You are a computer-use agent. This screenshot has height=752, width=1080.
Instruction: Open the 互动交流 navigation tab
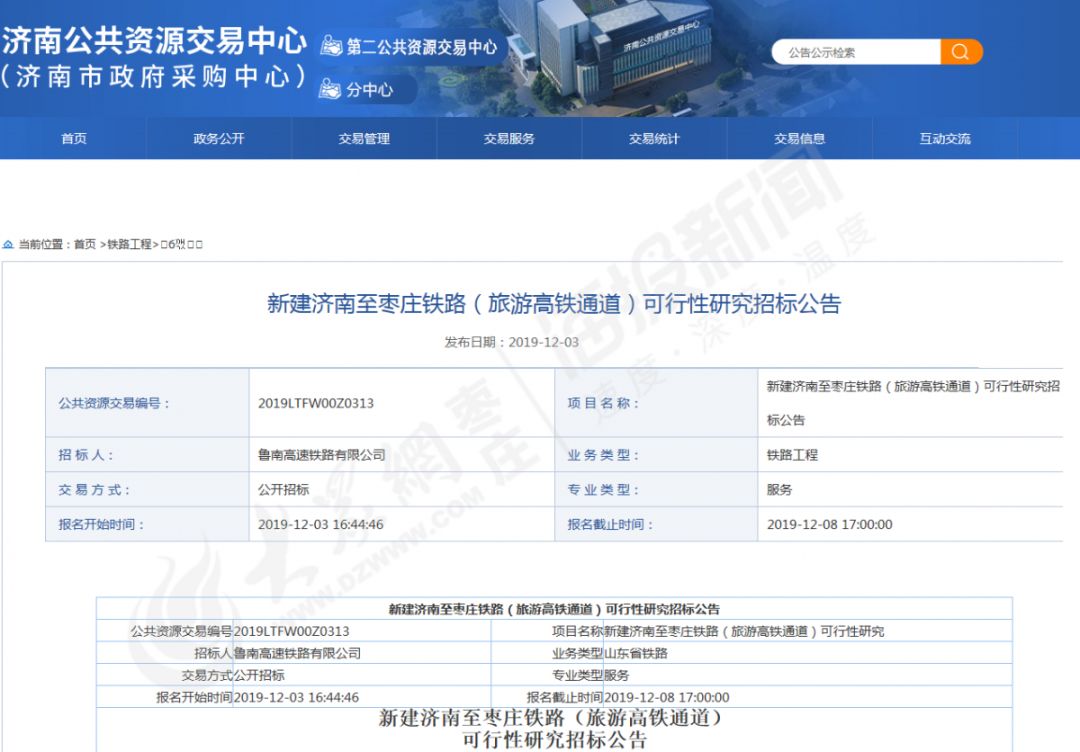tap(945, 138)
